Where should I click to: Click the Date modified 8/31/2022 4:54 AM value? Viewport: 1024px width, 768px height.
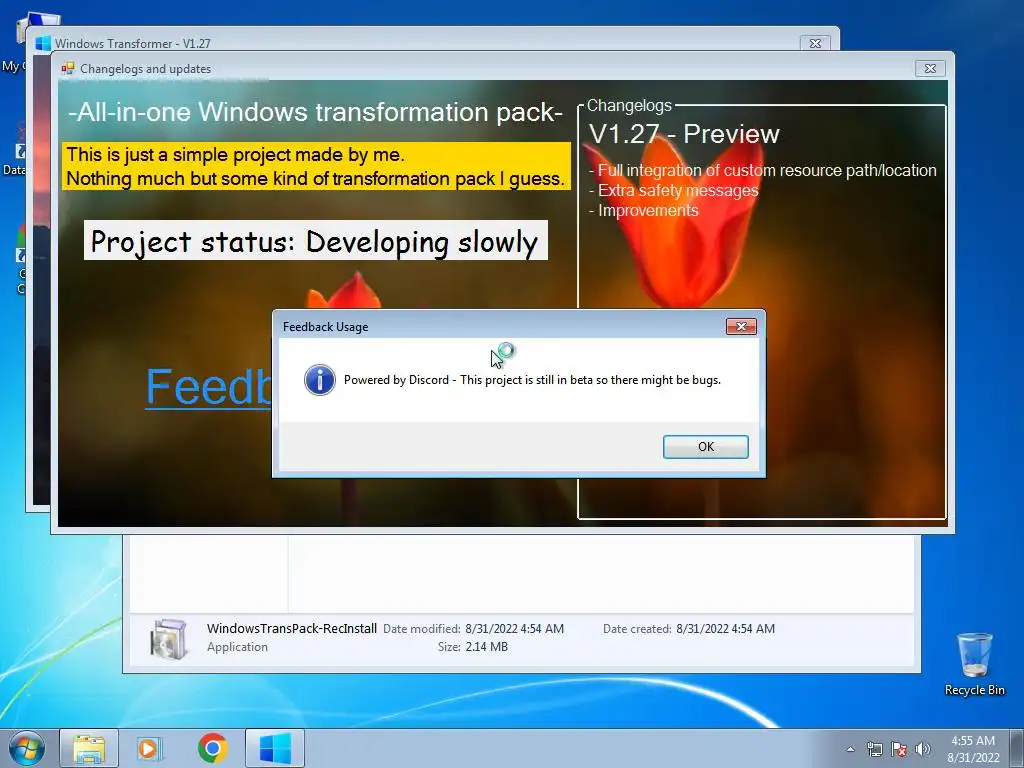tap(515, 629)
